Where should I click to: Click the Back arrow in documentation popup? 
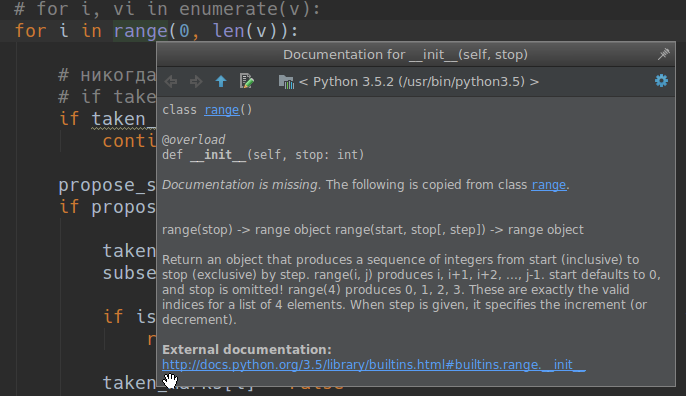pos(171,81)
